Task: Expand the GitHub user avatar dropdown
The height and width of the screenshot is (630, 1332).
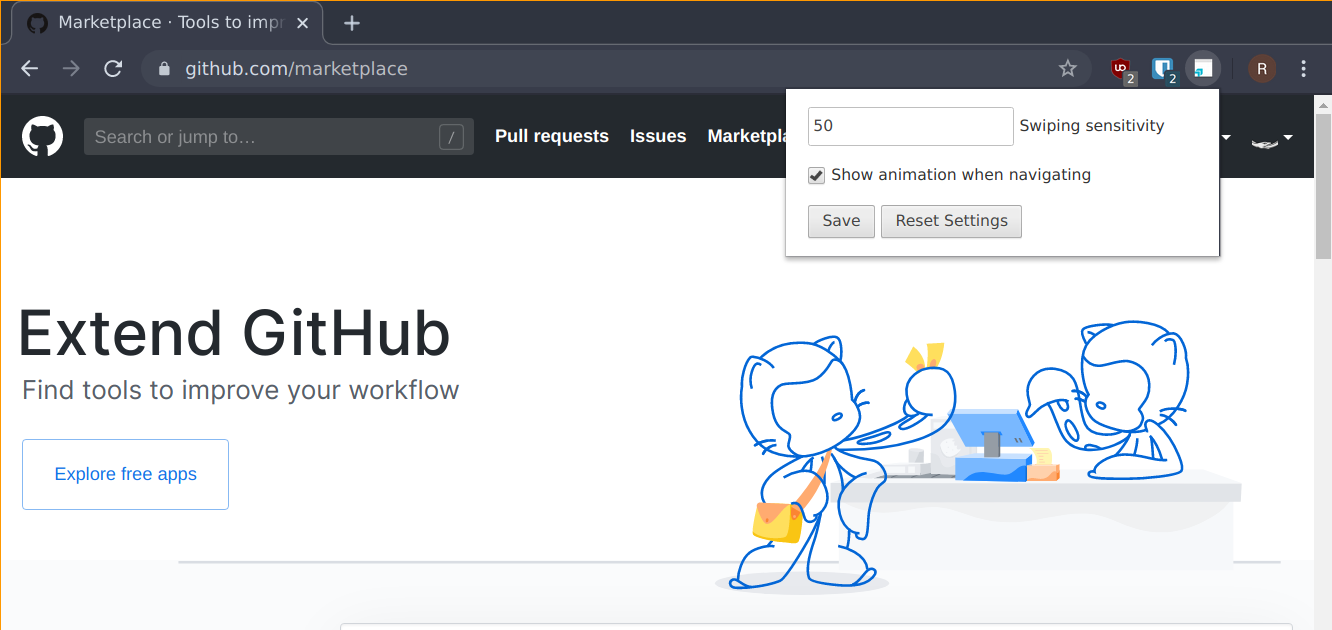Action: [1272, 138]
